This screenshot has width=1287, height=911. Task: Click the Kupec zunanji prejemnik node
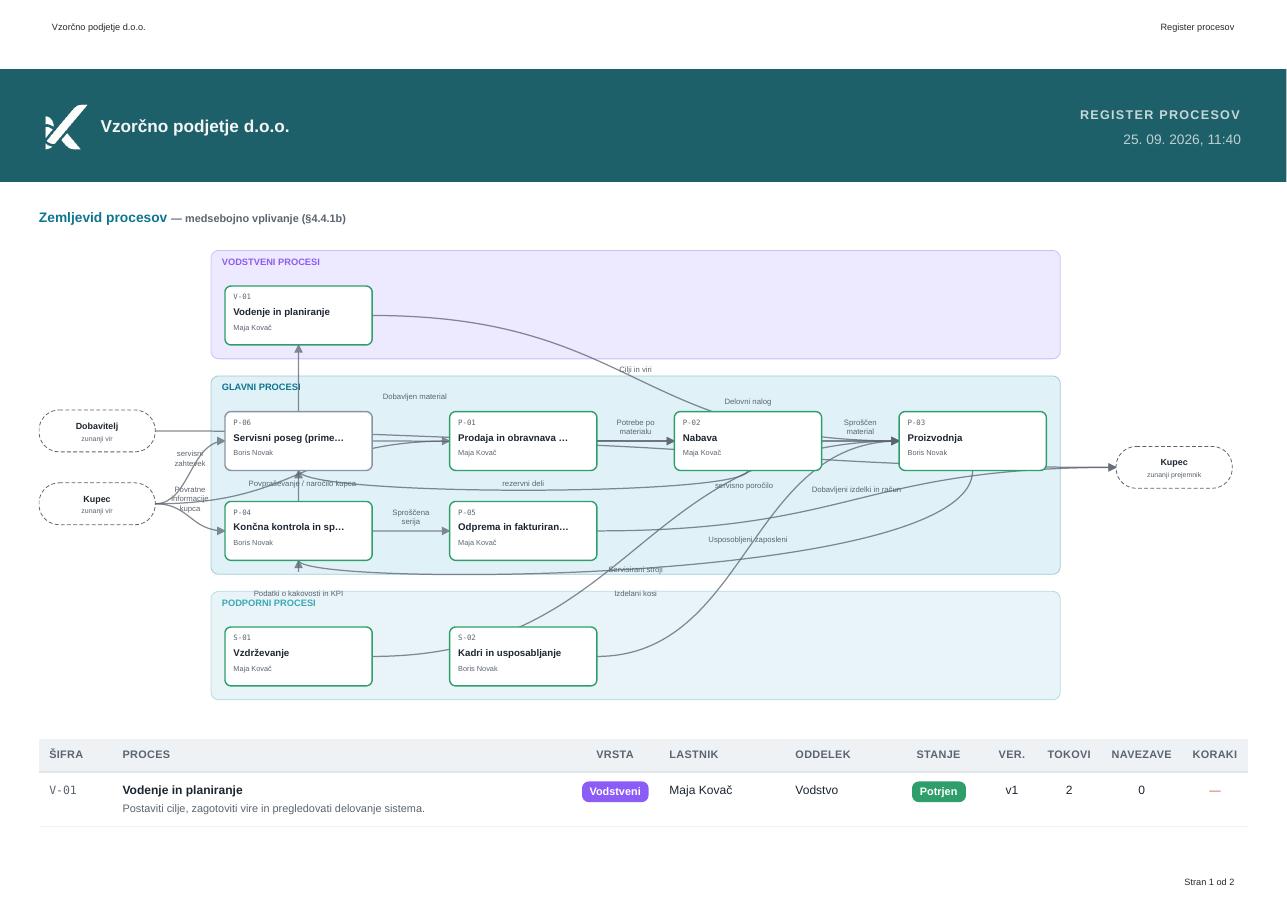pyautogui.click(x=1174, y=467)
